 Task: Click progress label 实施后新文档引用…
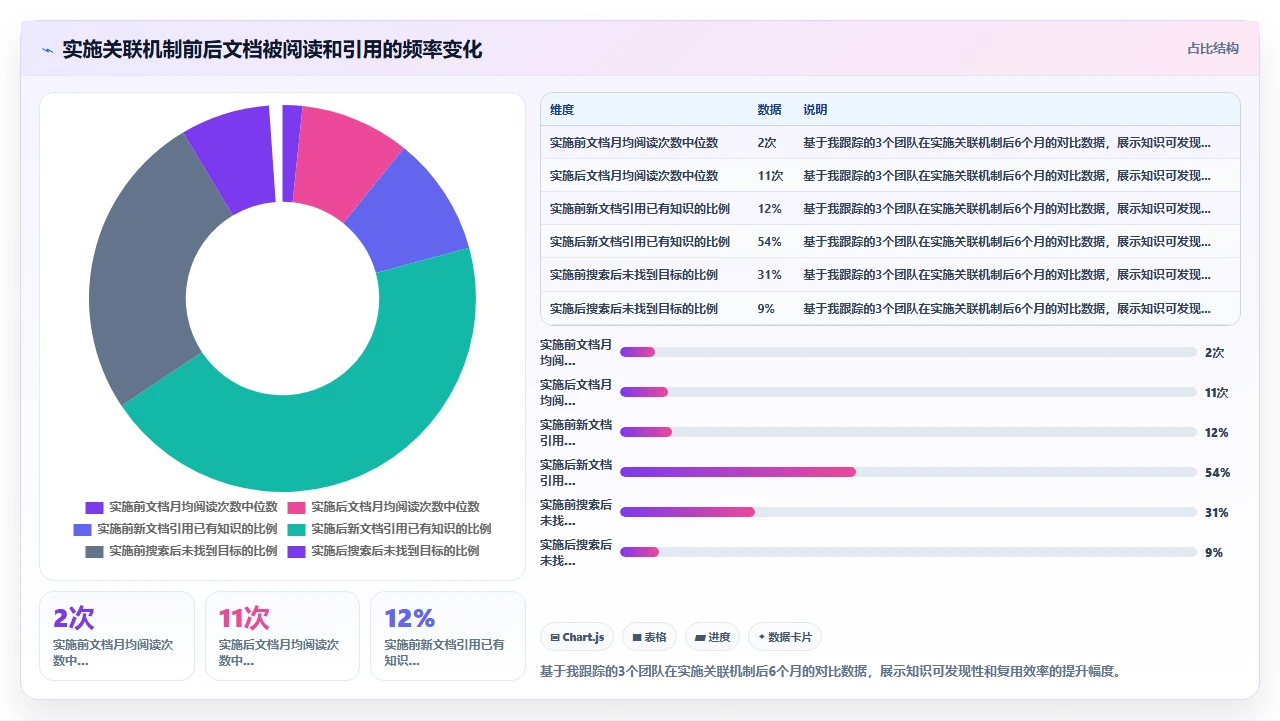[x=576, y=472]
